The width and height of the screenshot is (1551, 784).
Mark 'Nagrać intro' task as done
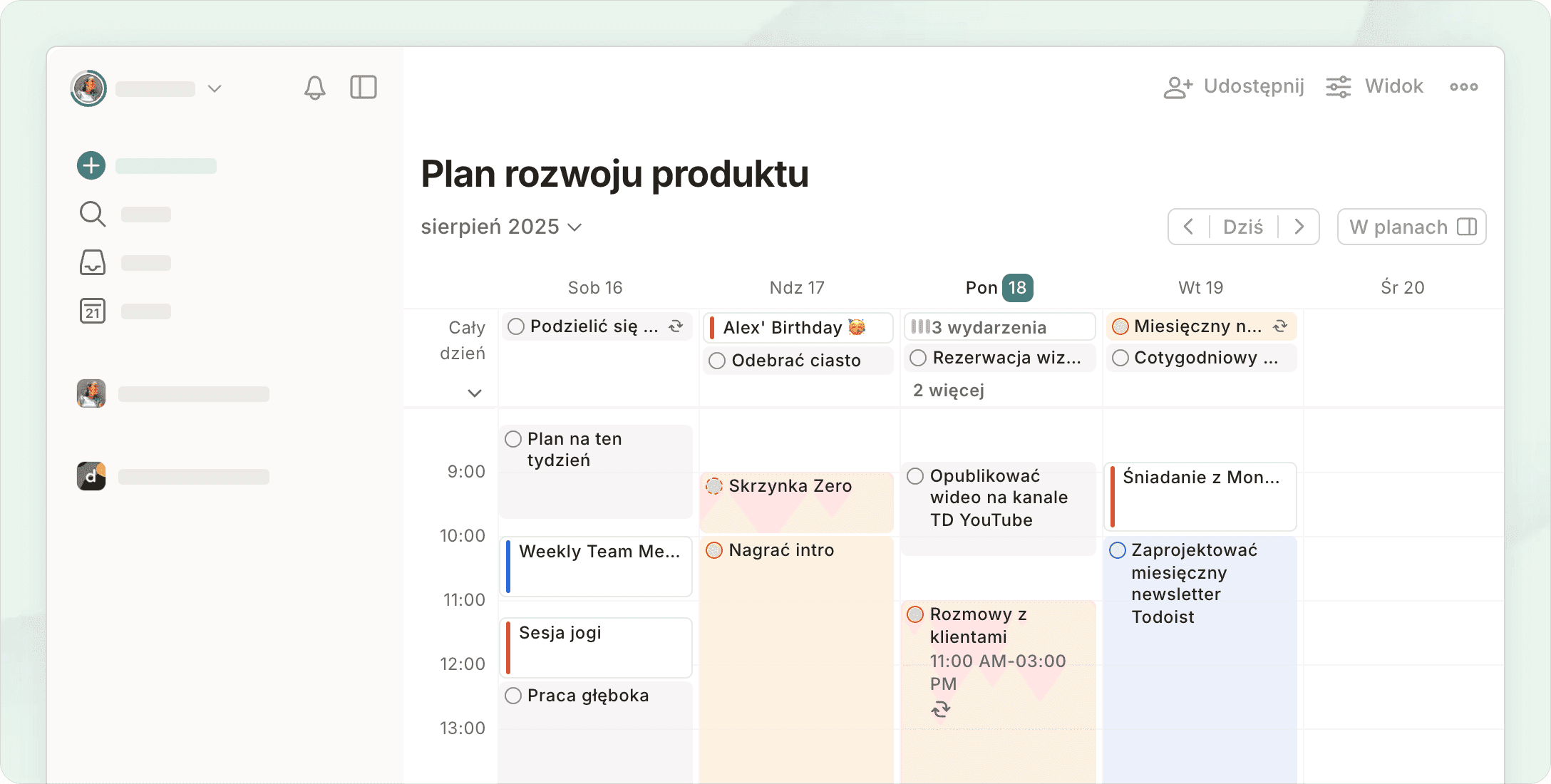click(714, 550)
